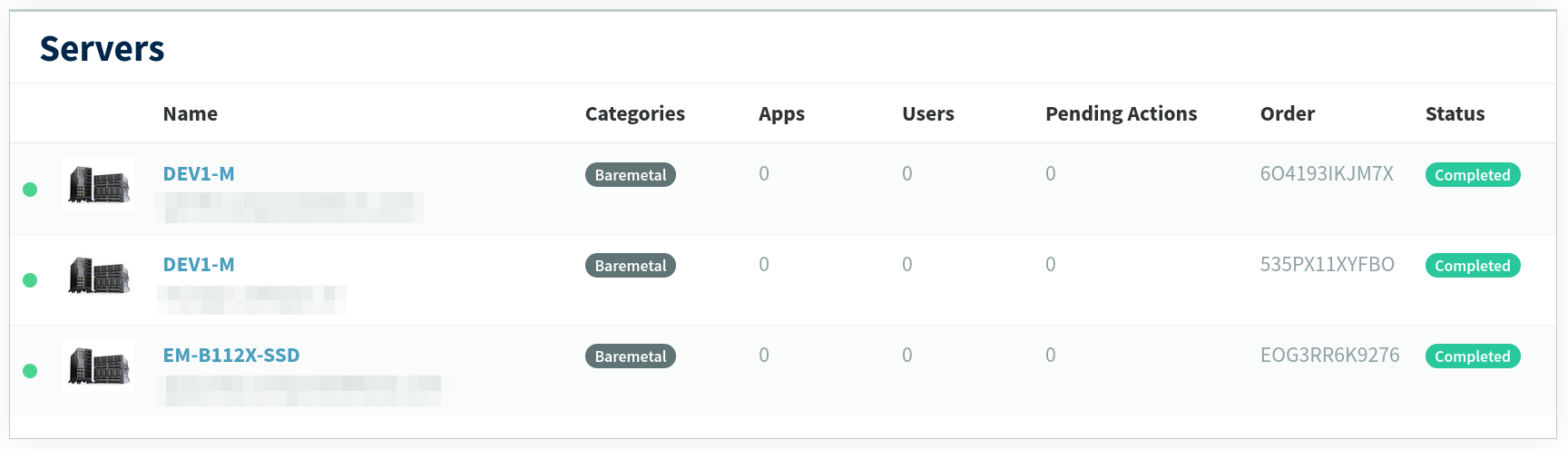The height and width of the screenshot is (449, 1568).
Task: Click Completed status badge for EM-B112X-SSD
Action: tap(1472, 356)
